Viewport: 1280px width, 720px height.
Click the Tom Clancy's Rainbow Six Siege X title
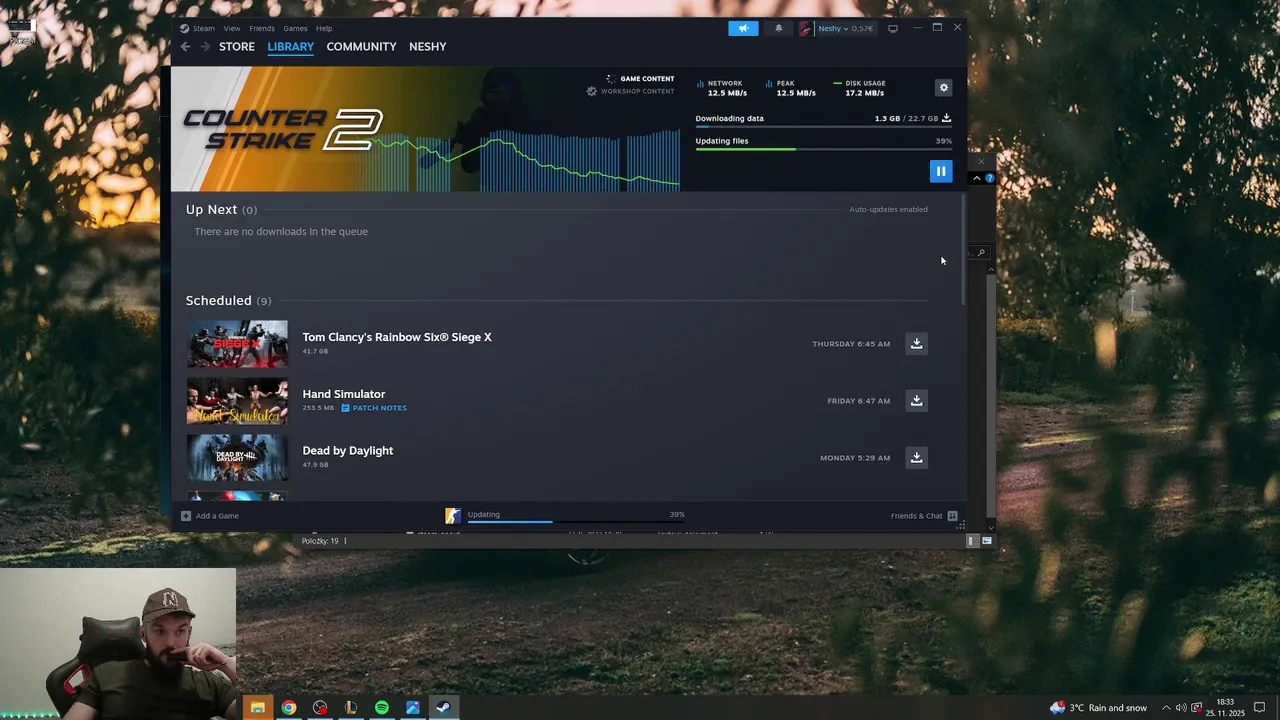pyautogui.click(x=397, y=337)
